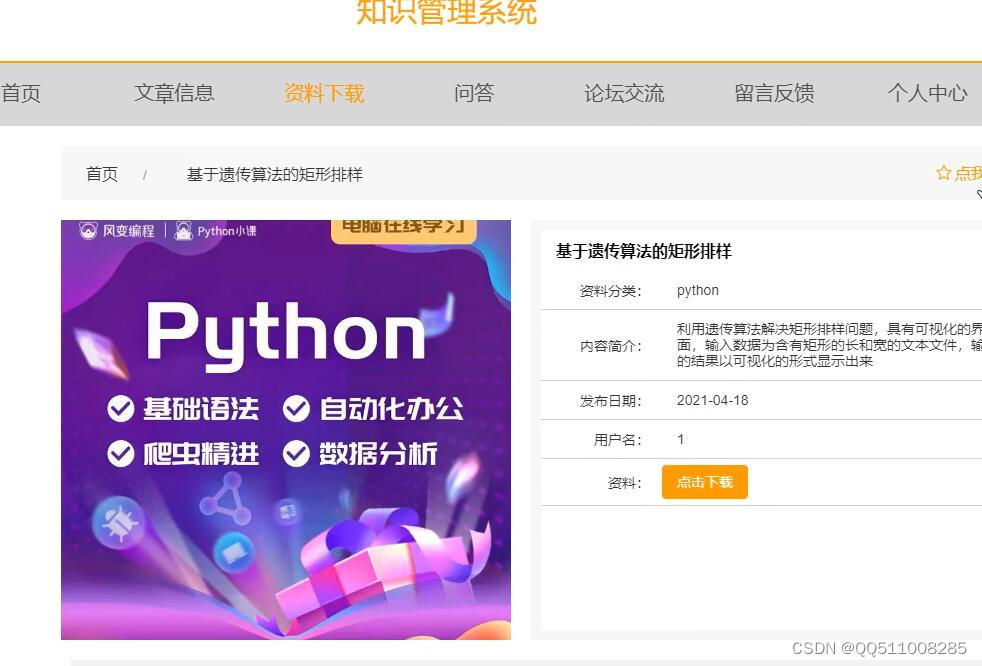The height and width of the screenshot is (666, 982).
Task: Open the 论坛交流 navigation tab
Action: point(624,93)
